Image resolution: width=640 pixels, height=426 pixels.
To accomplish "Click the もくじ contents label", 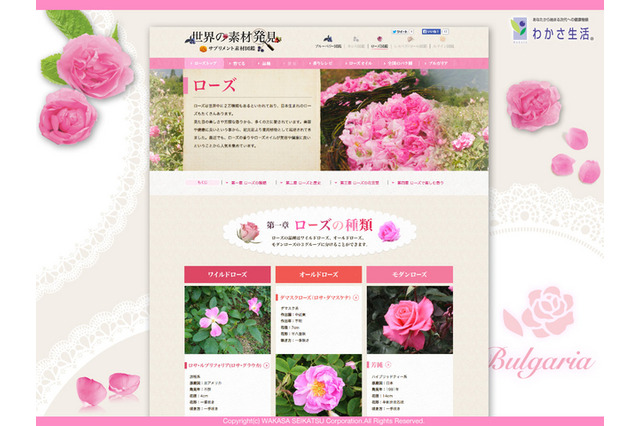I will (202, 183).
